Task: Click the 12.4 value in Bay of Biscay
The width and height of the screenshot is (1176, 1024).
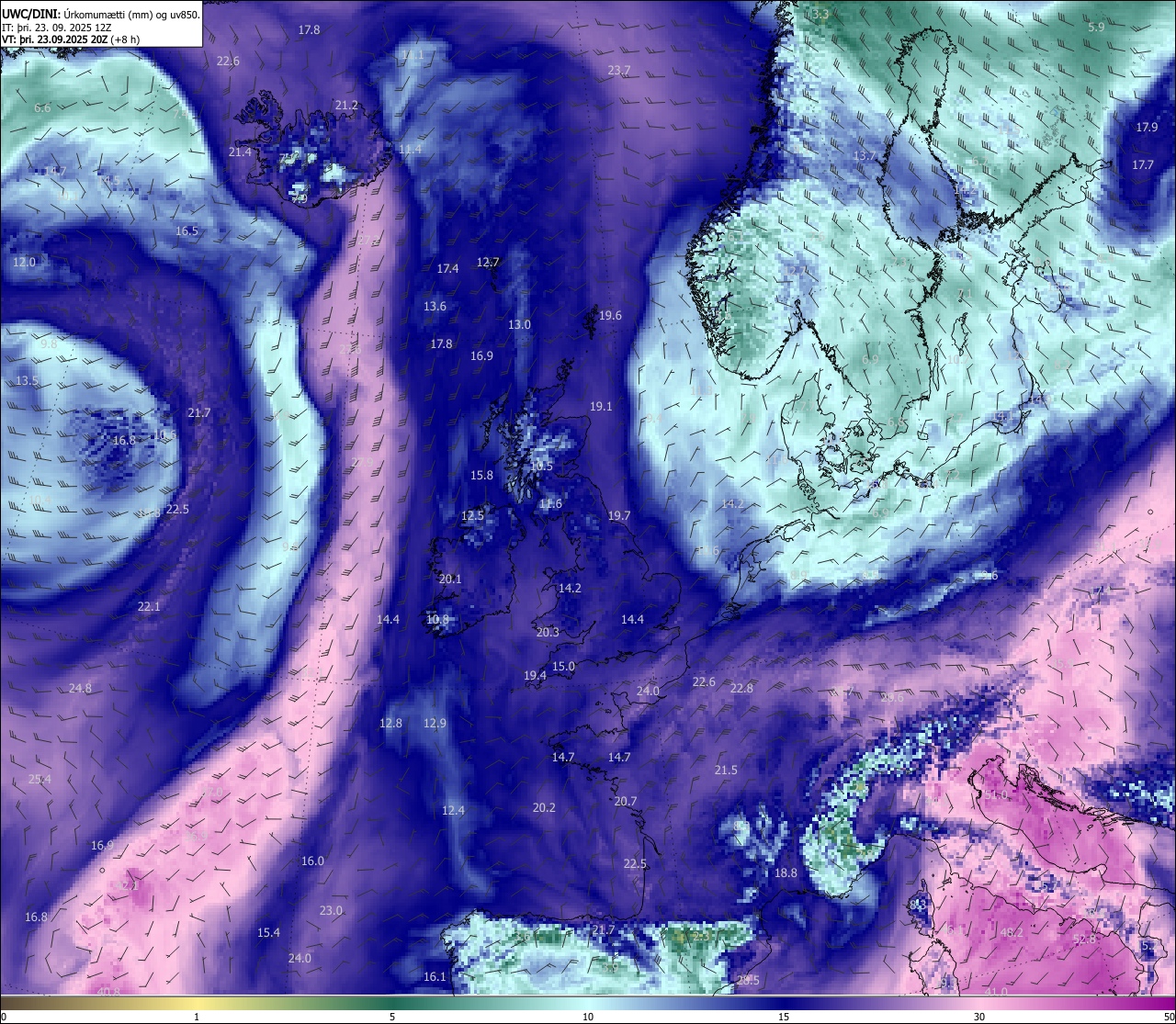Action: (453, 811)
